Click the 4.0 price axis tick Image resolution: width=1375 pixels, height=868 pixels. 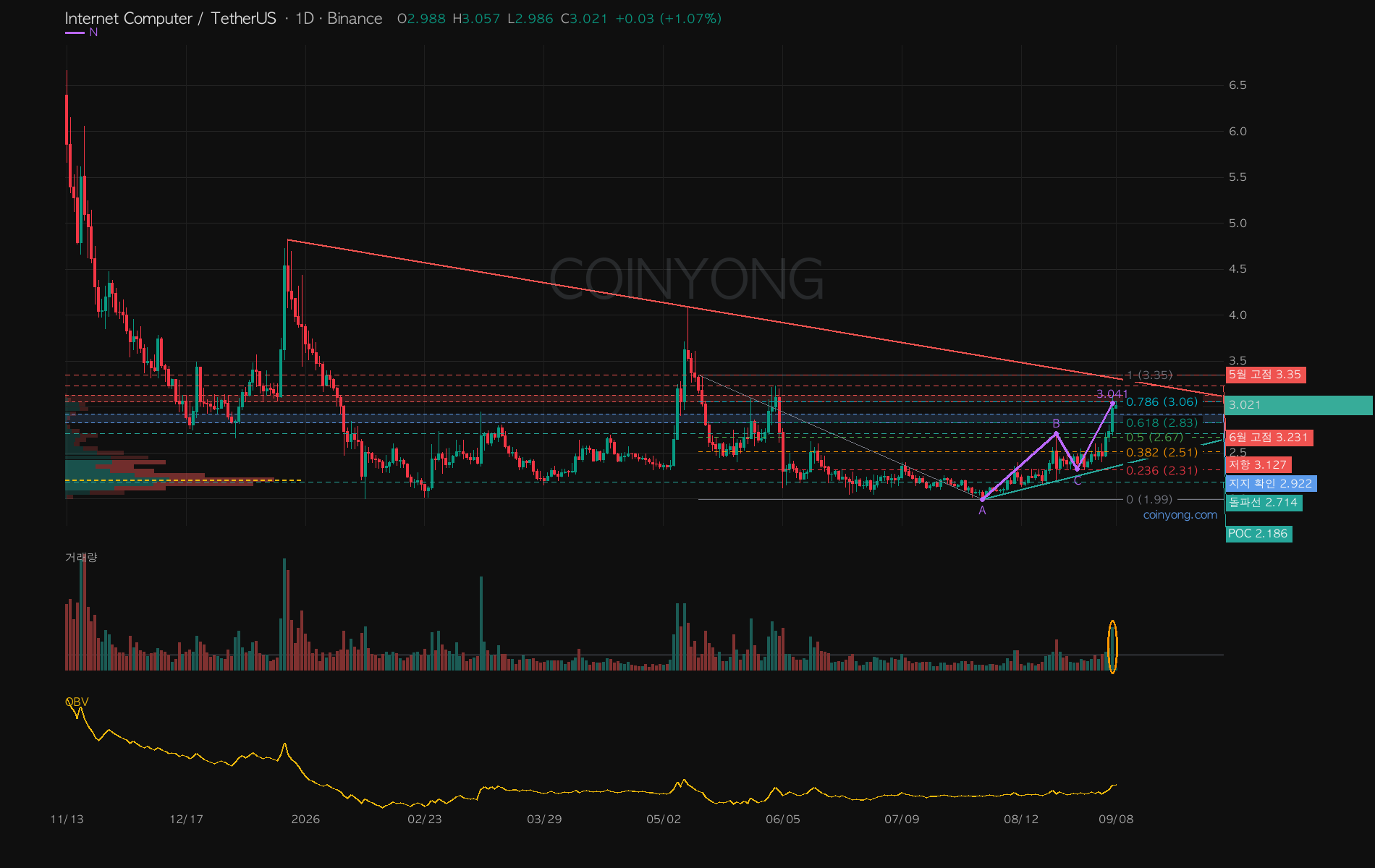(1237, 315)
